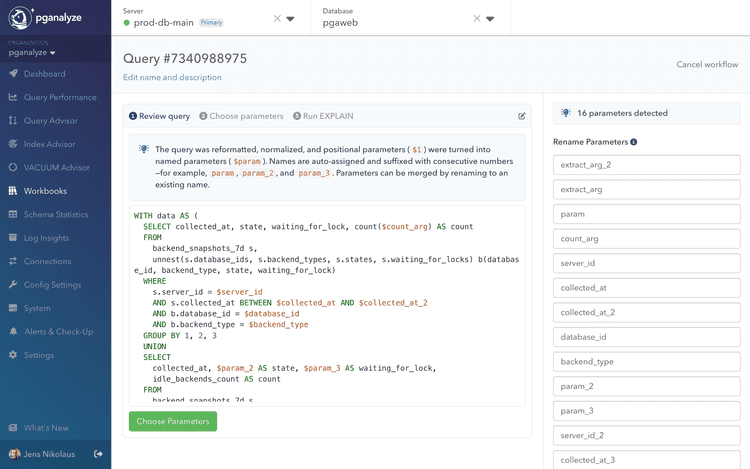This screenshot has height=469, width=750.
Task: Click the log out icon
Action: (x=98, y=454)
